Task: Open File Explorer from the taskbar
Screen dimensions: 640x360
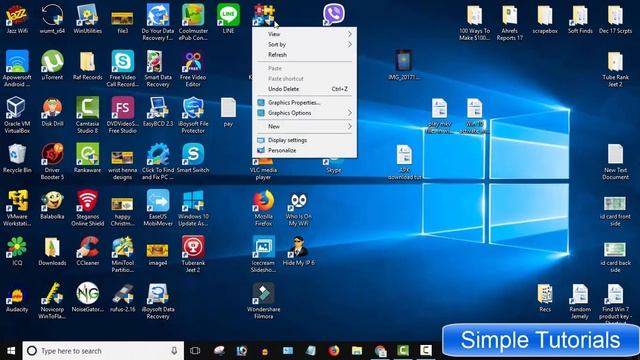Action: point(357,351)
